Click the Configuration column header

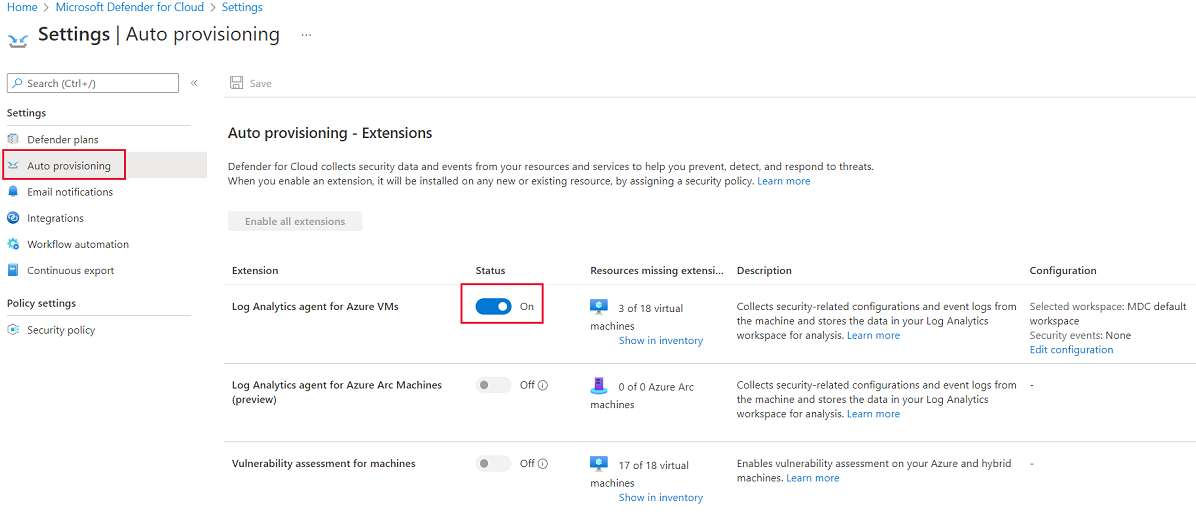[1063, 271]
